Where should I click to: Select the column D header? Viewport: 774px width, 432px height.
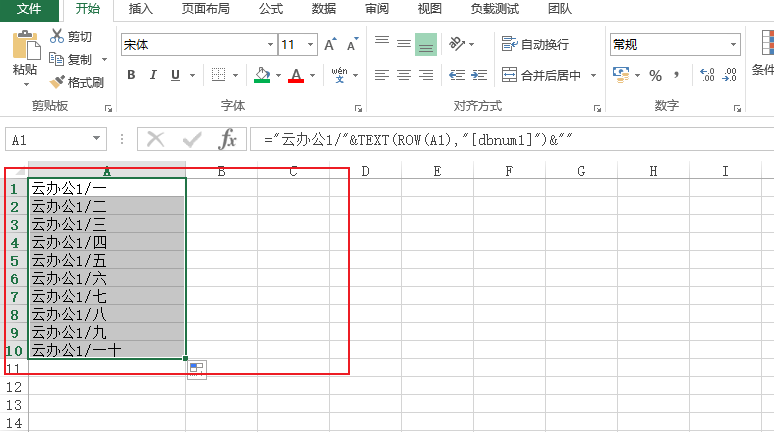pos(365,171)
